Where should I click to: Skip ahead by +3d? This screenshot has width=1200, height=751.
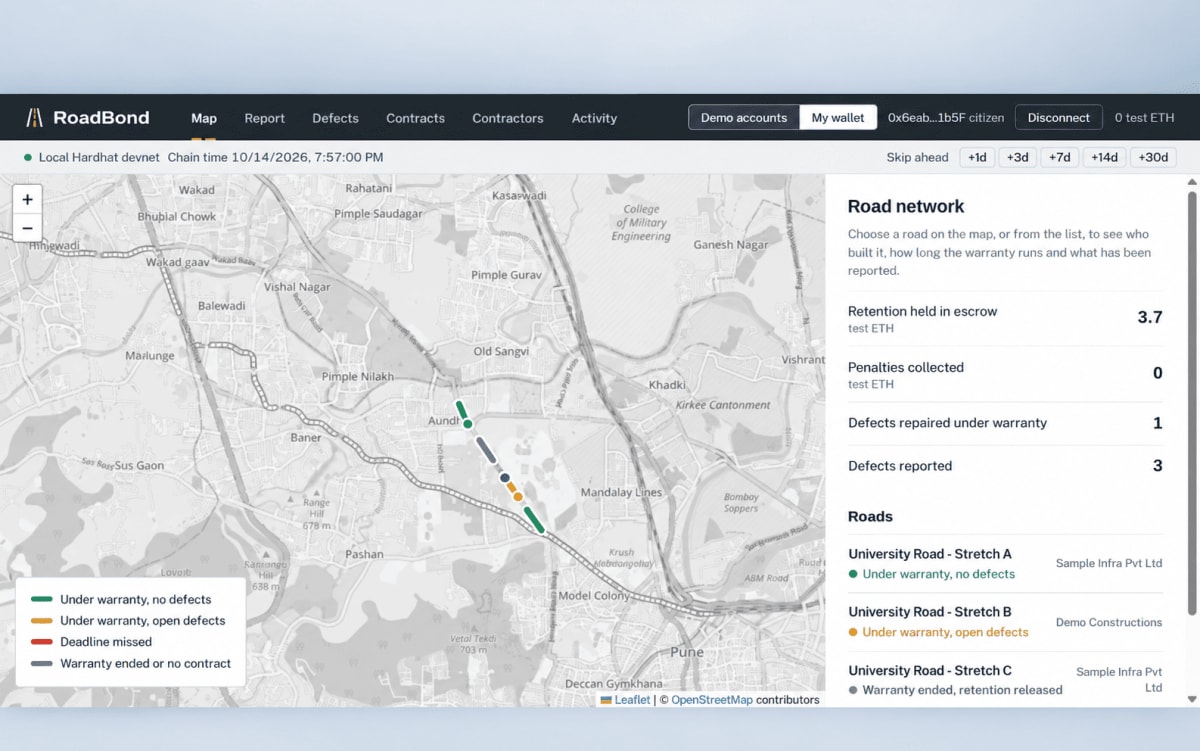pos(1018,157)
